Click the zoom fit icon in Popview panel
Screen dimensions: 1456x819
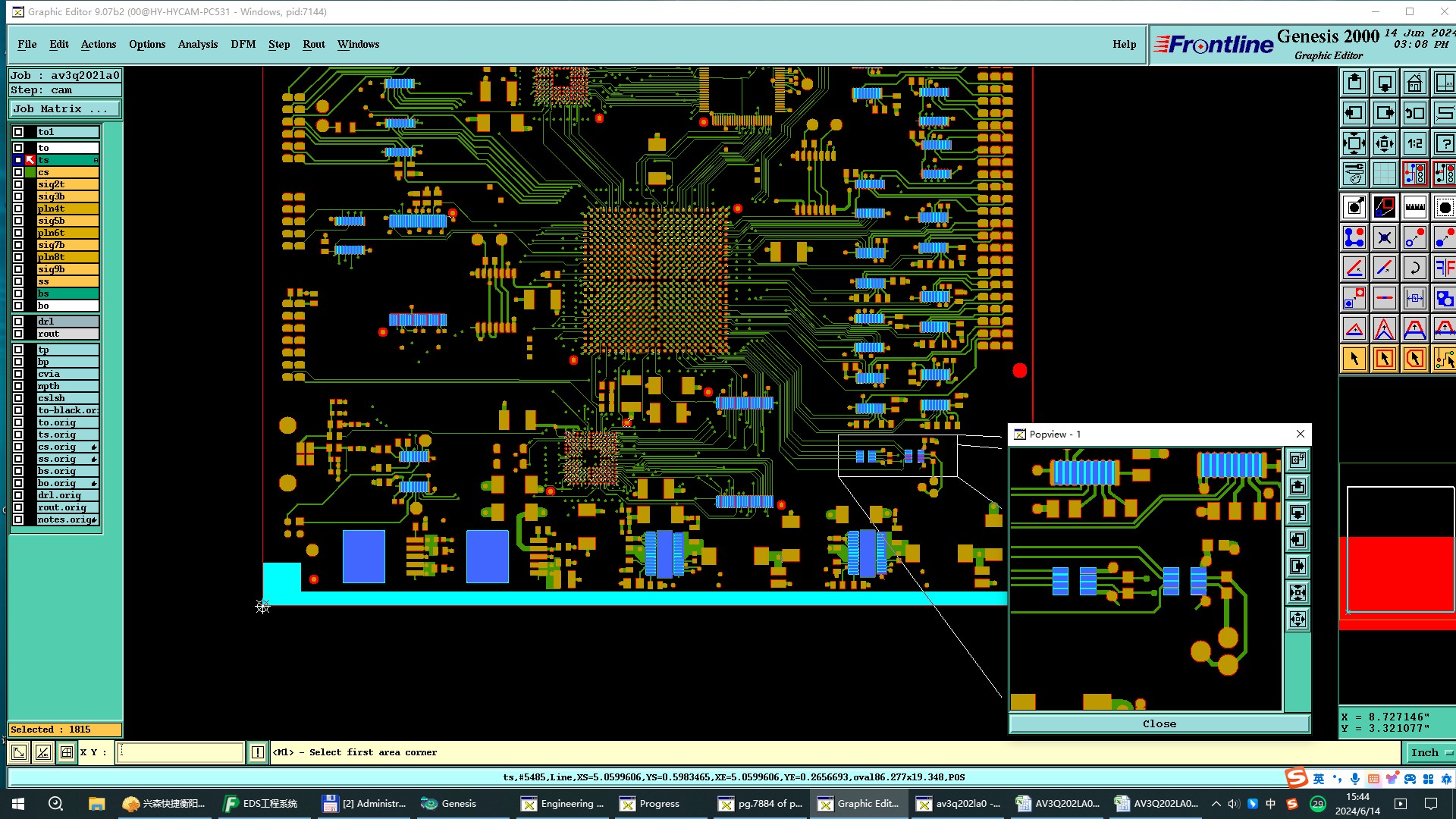[1298, 592]
